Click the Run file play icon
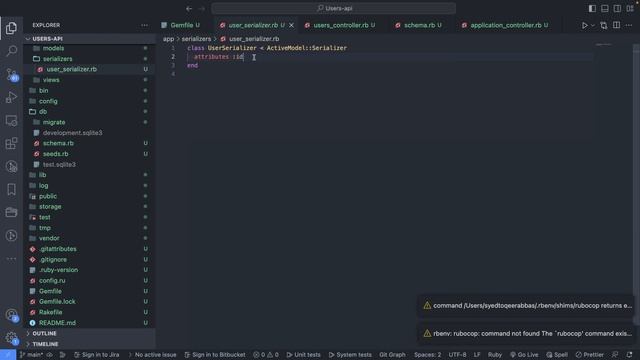Image resolution: width=640 pixels, height=360 pixels. coord(584,25)
